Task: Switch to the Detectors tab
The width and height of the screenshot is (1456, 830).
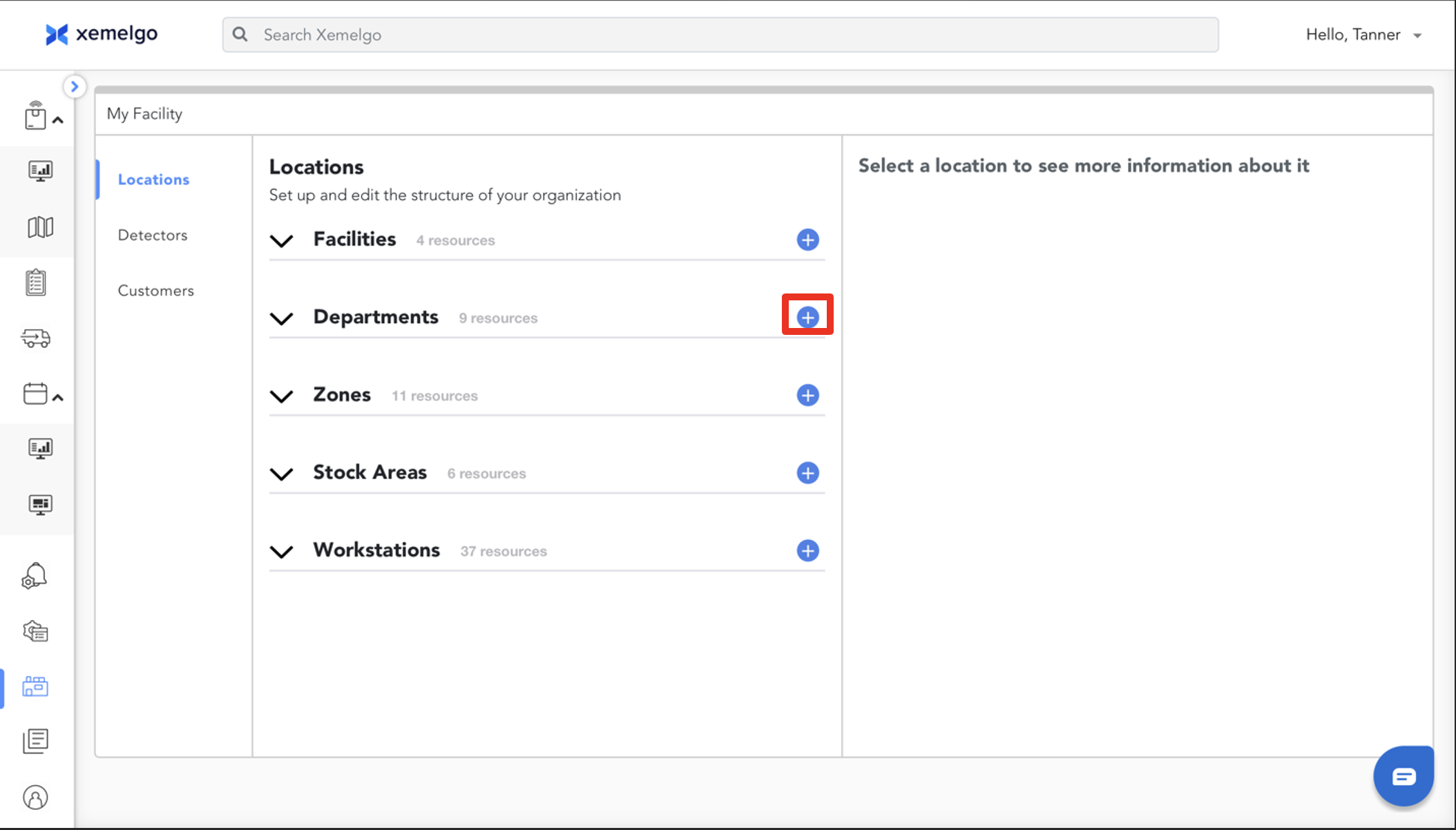Action: tap(153, 235)
